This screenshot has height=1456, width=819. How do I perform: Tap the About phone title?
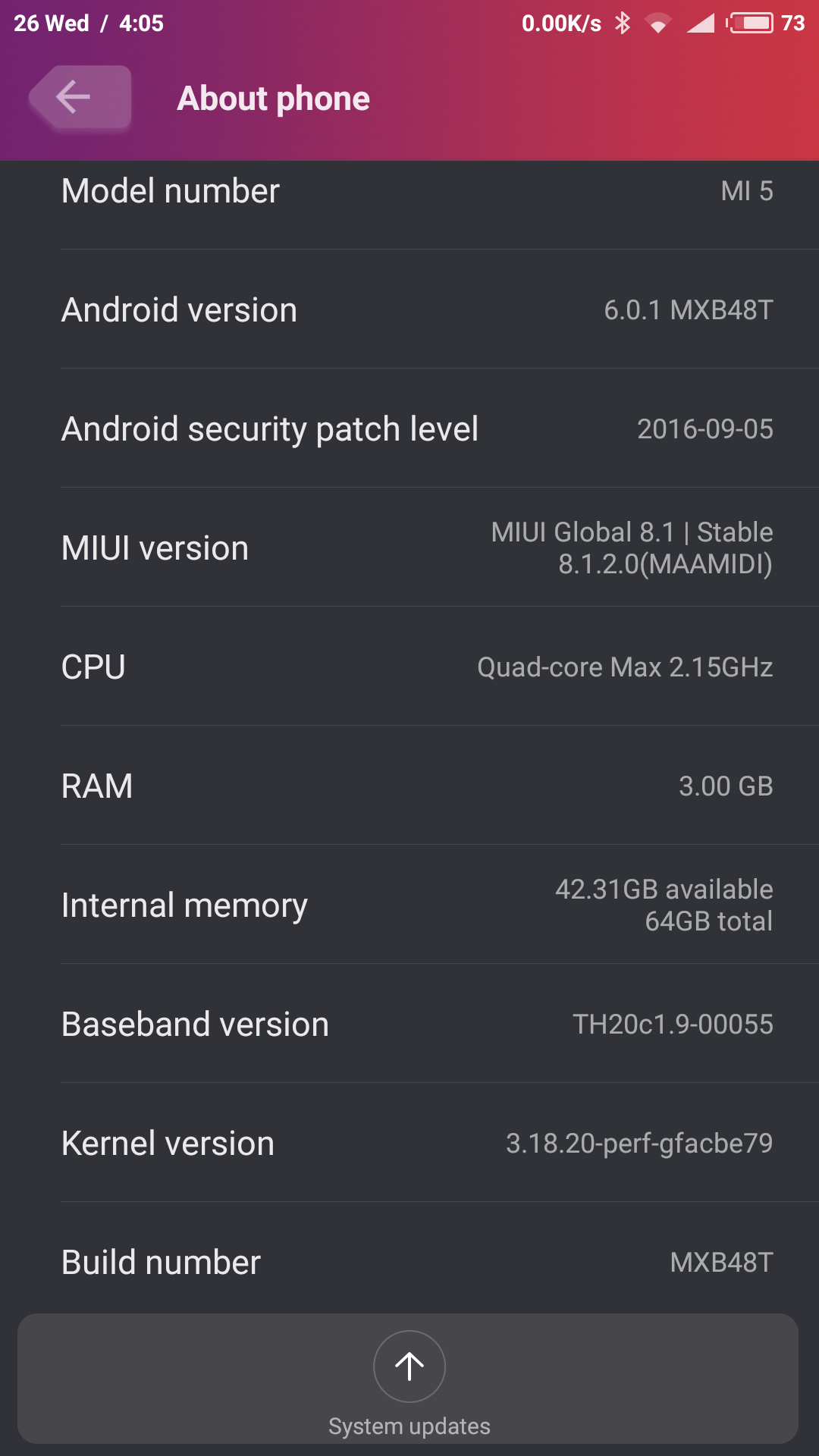273,99
